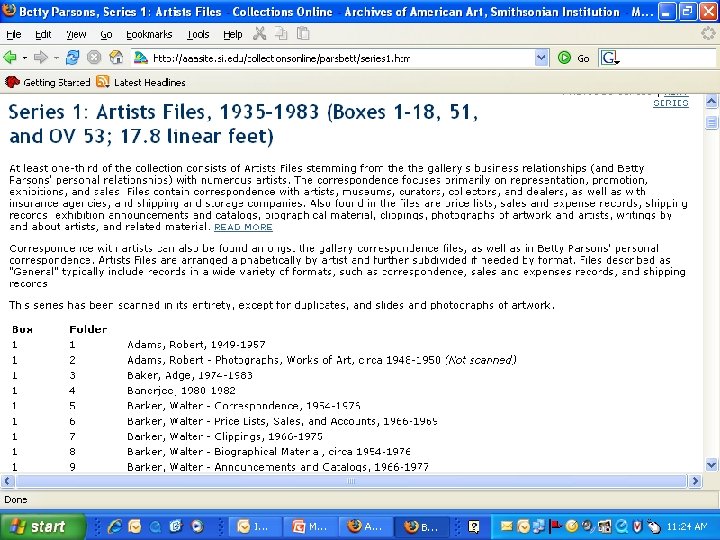Screen dimensions: 720x540
Task: Click the Firefox throbber activity icon
Action: (x=708, y=34)
